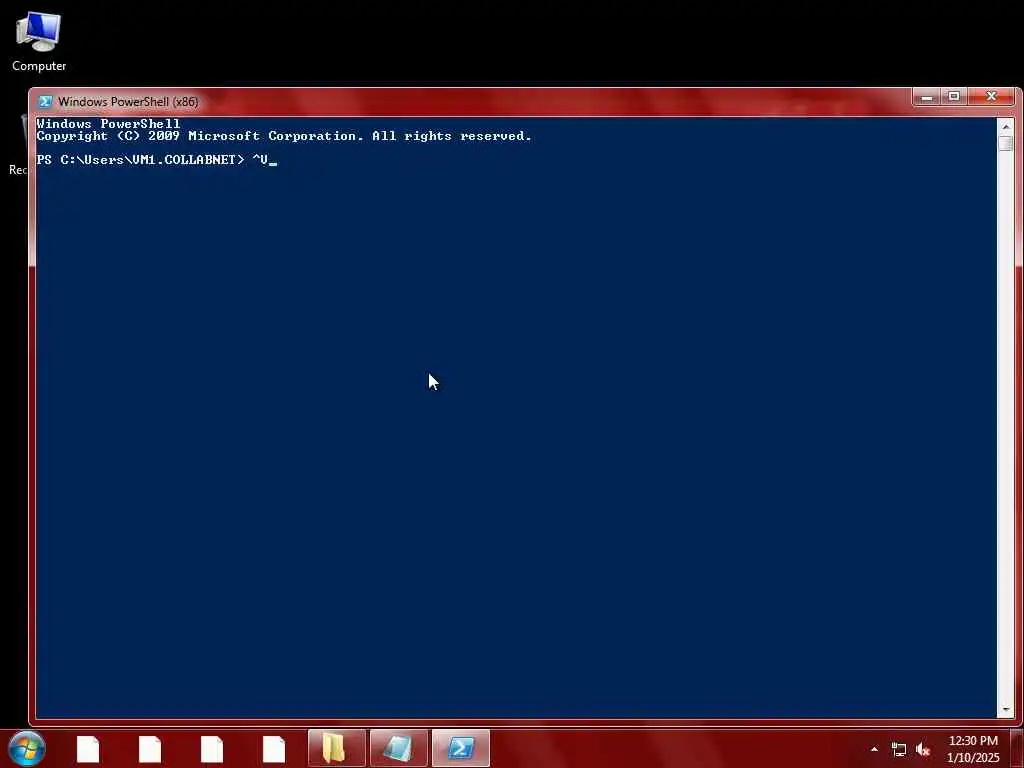Viewport: 1024px width, 768px height.
Task: Click the 'PS C:\Users\VM1.COLLABNET>' prompt text
Action: (x=140, y=159)
